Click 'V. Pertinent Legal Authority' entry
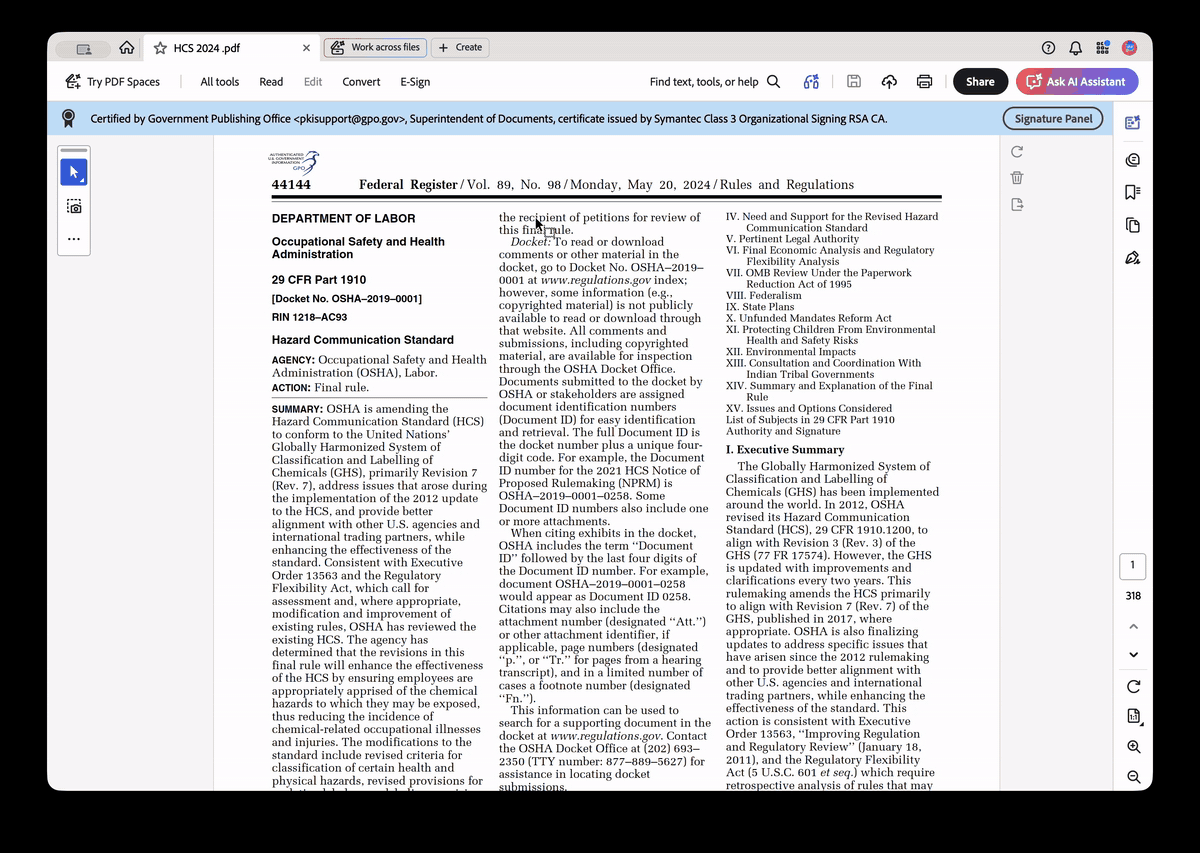1200x853 pixels. click(x=792, y=239)
